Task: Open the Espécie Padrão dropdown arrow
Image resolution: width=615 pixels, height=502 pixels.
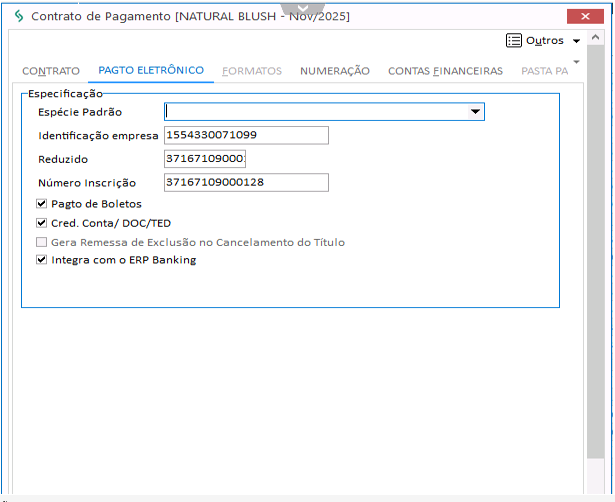Action: point(475,112)
